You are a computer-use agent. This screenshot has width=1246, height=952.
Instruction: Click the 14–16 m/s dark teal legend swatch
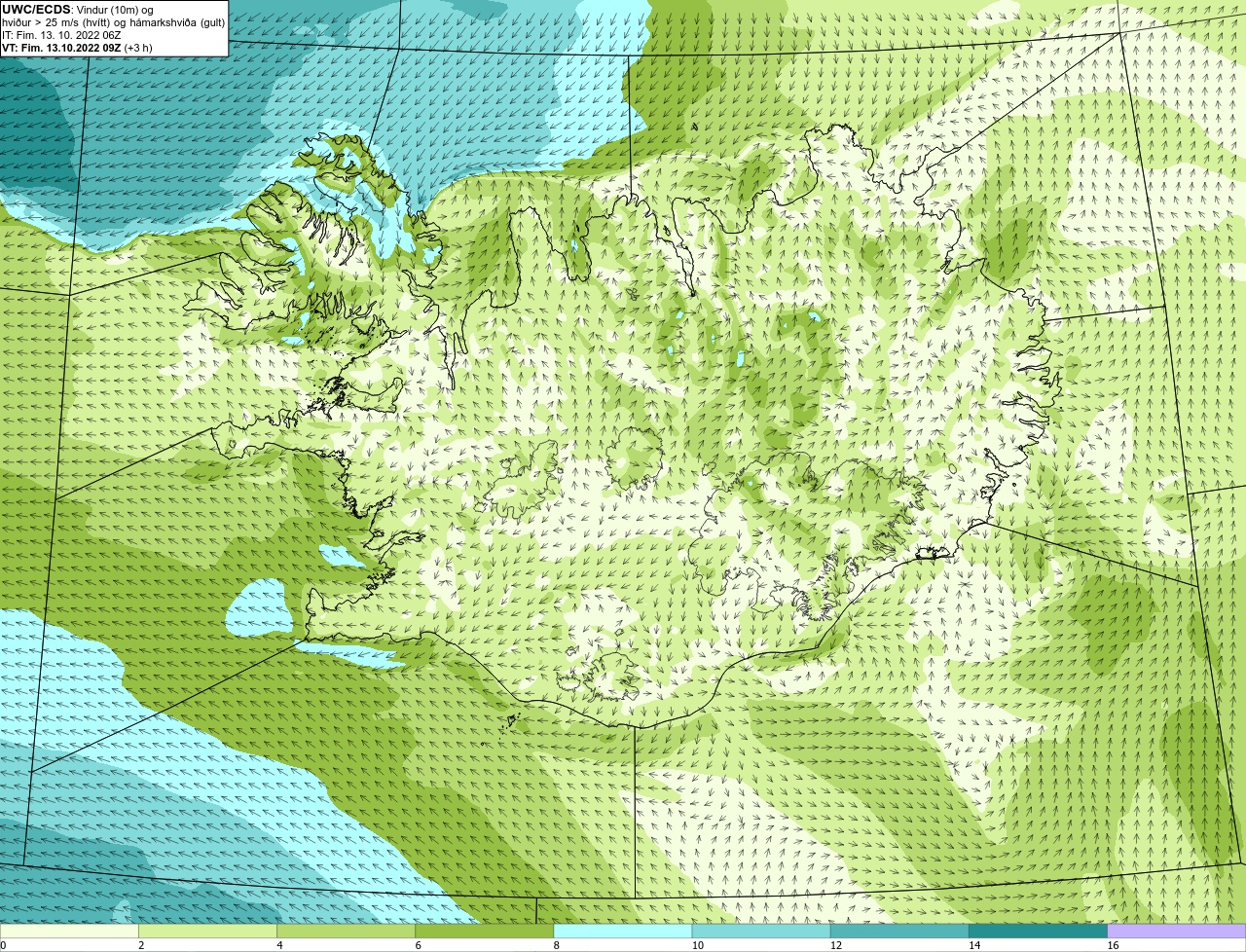coord(1039,932)
